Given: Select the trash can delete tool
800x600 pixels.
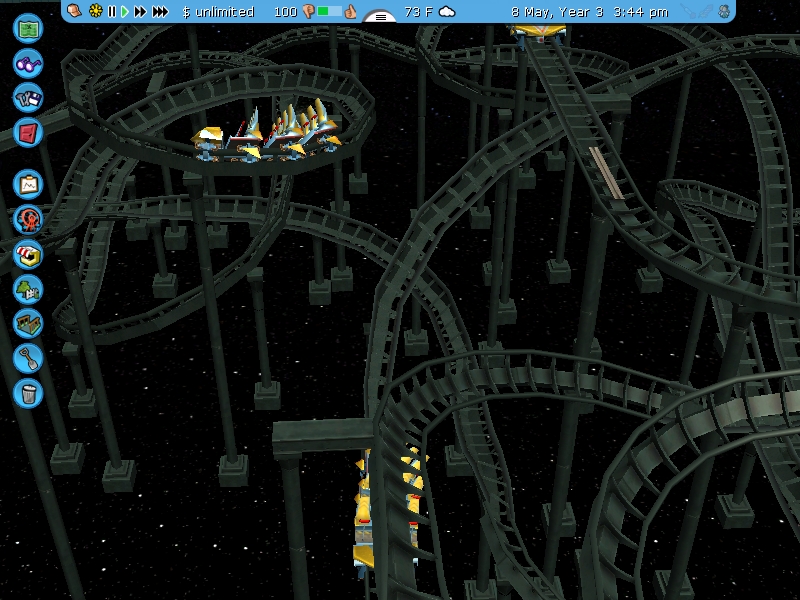Looking at the screenshot, I should pyautogui.click(x=28, y=393).
